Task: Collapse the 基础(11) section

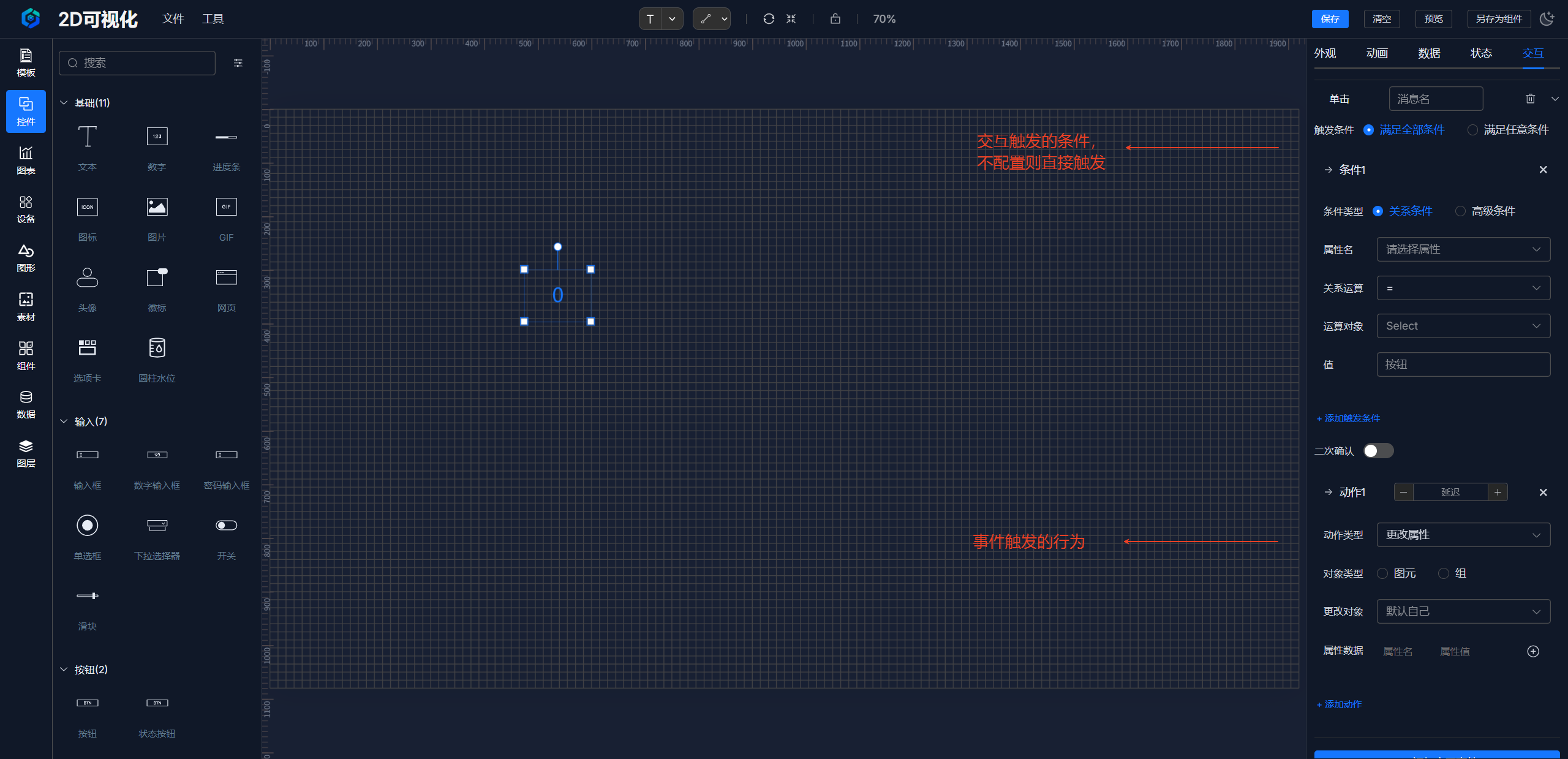Action: (64, 103)
